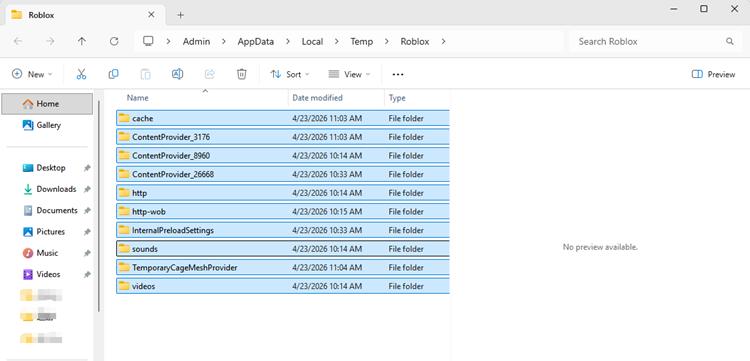The height and width of the screenshot is (361, 750).
Task: Click the search magnifier icon
Action: click(729, 42)
